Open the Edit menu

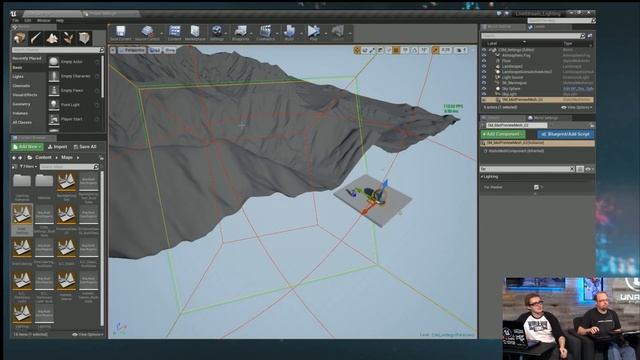coord(28,20)
